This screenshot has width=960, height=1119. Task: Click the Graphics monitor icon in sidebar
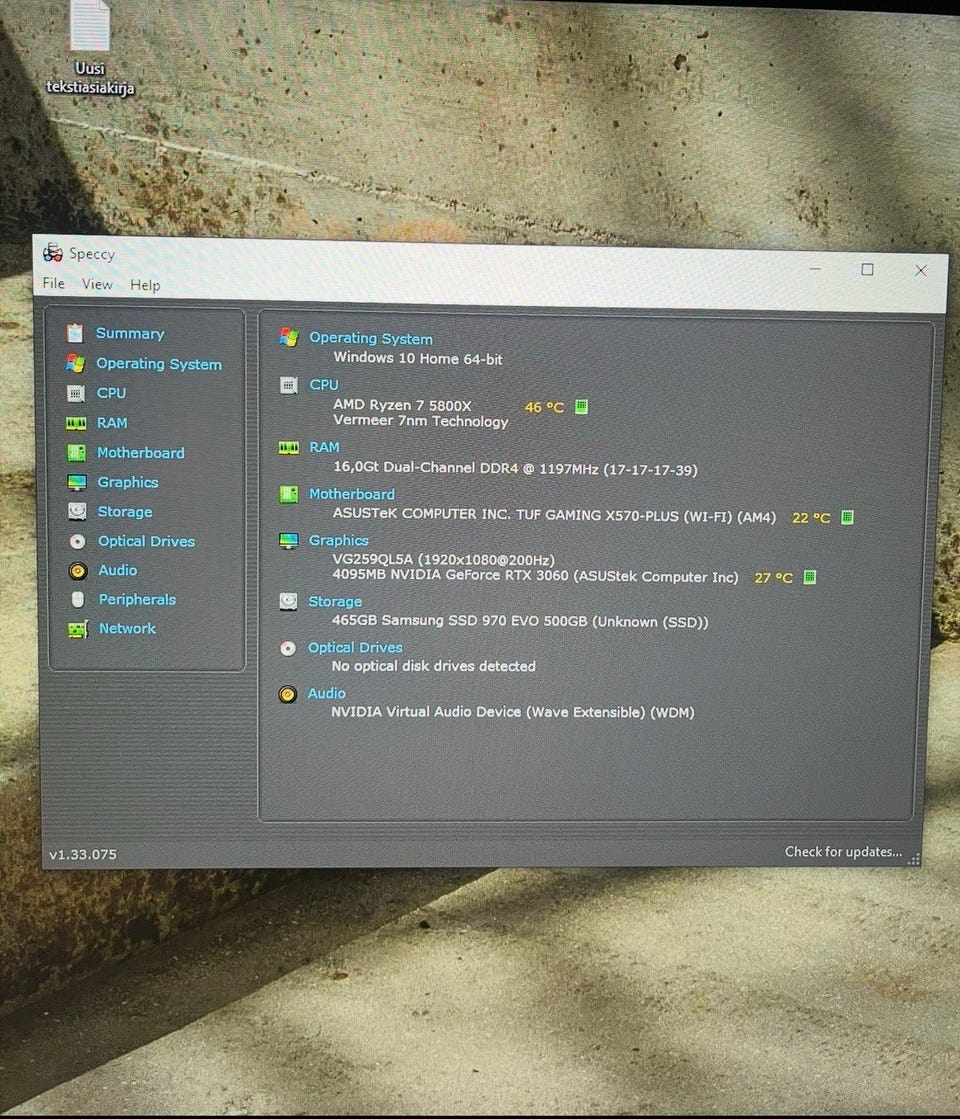(77, 482)
